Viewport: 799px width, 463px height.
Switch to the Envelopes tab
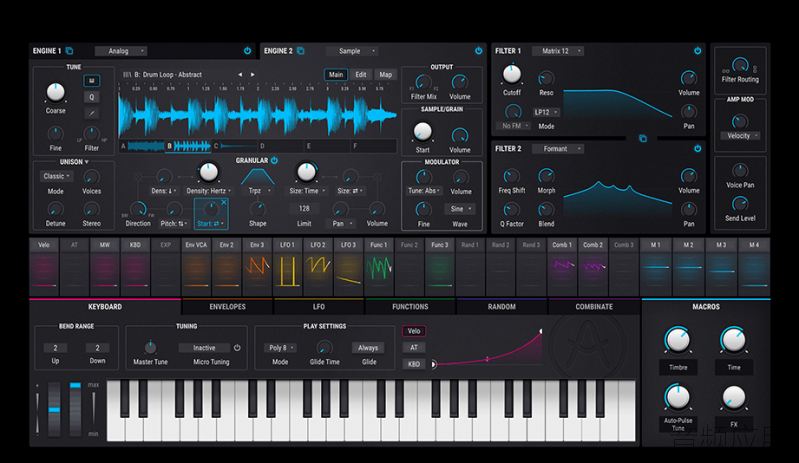(x=227, y=307)
